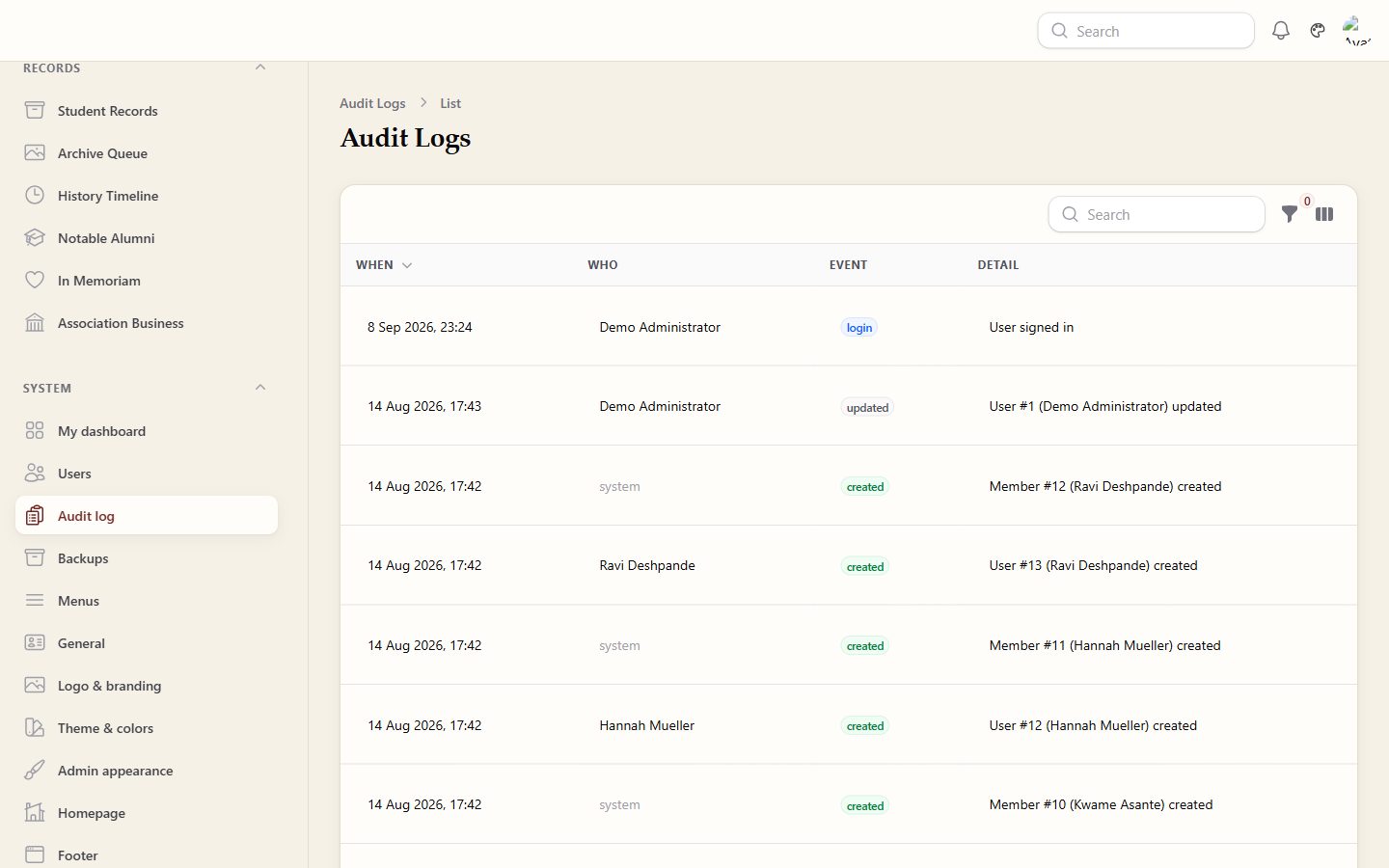This screenshot has height=868, width=1389.
Task: Open My dashboard link
Action: [147, 430]
